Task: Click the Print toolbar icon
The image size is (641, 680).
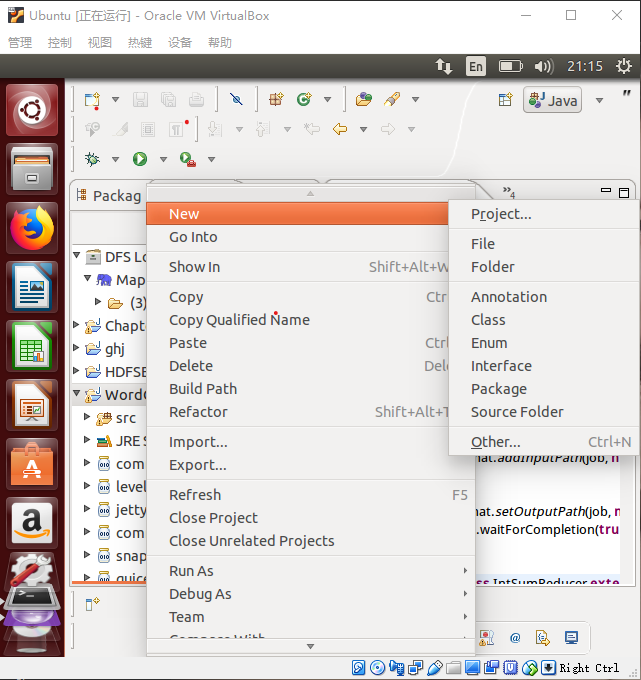Action: [196, 100]
